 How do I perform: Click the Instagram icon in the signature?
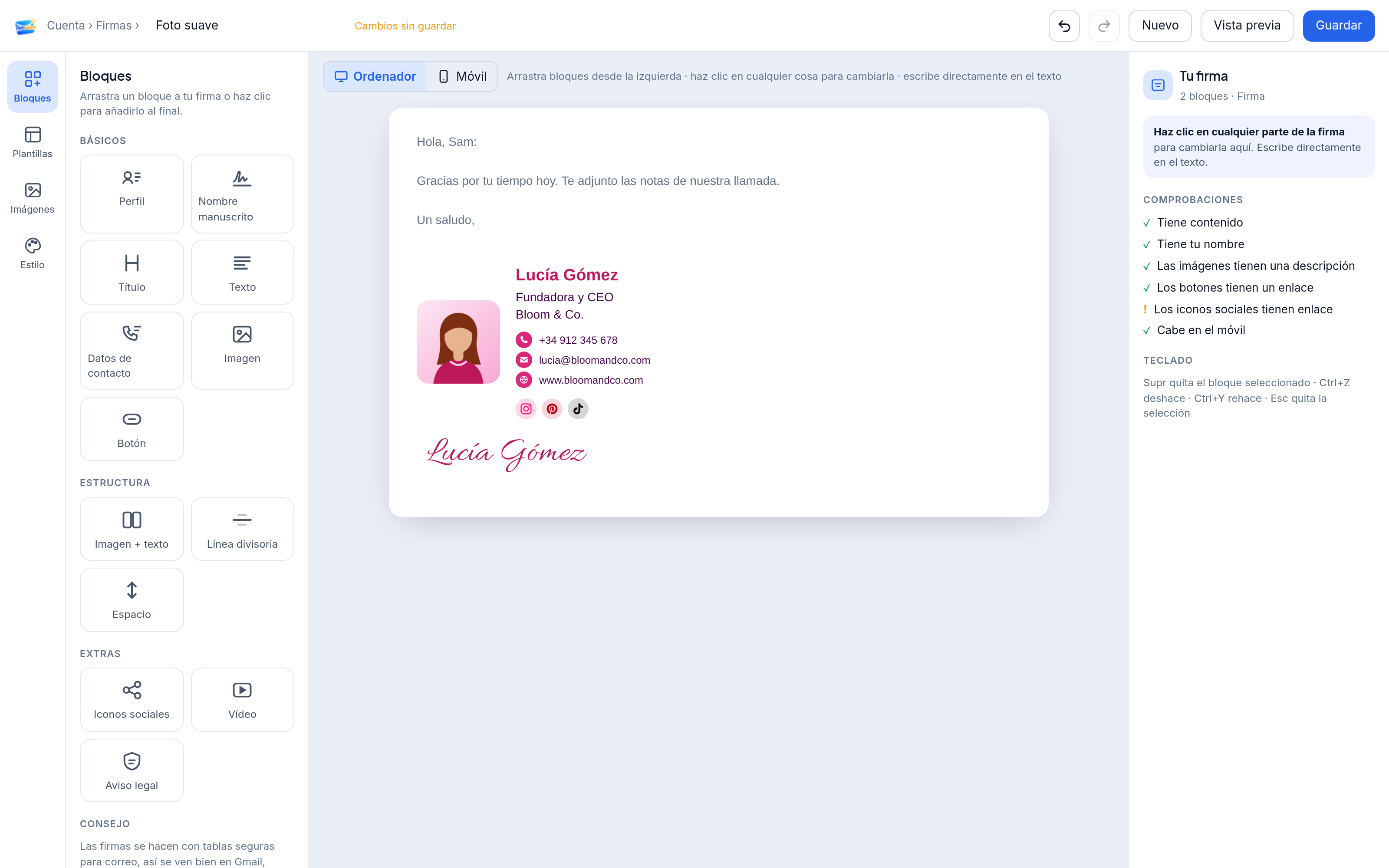coord(526,409)
